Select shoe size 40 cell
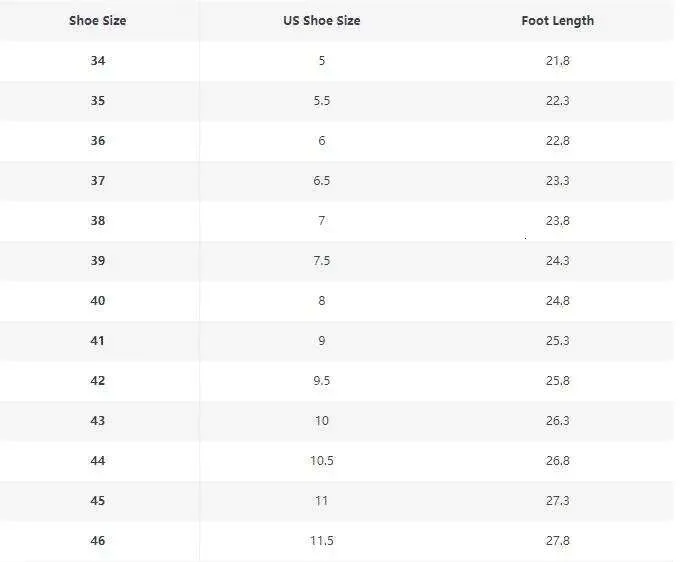Viewport: 680px width, 562px height. (98, 301)
